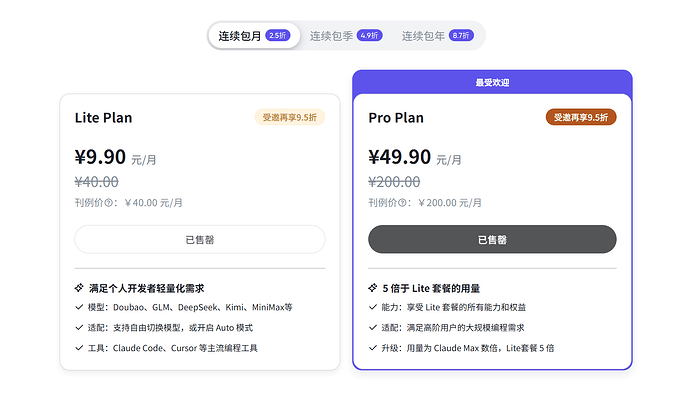
Task: Click the 8.7折 discount badge
Action: (461, 35)
